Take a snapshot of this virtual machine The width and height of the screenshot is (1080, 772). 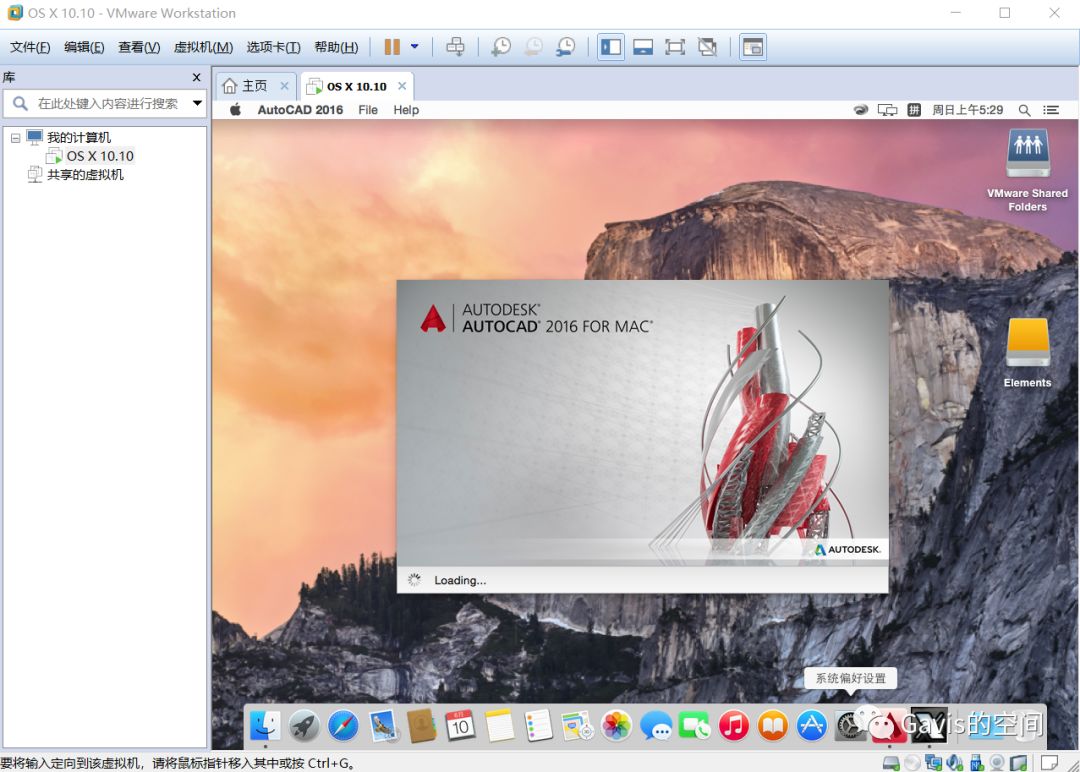[501, 47]
